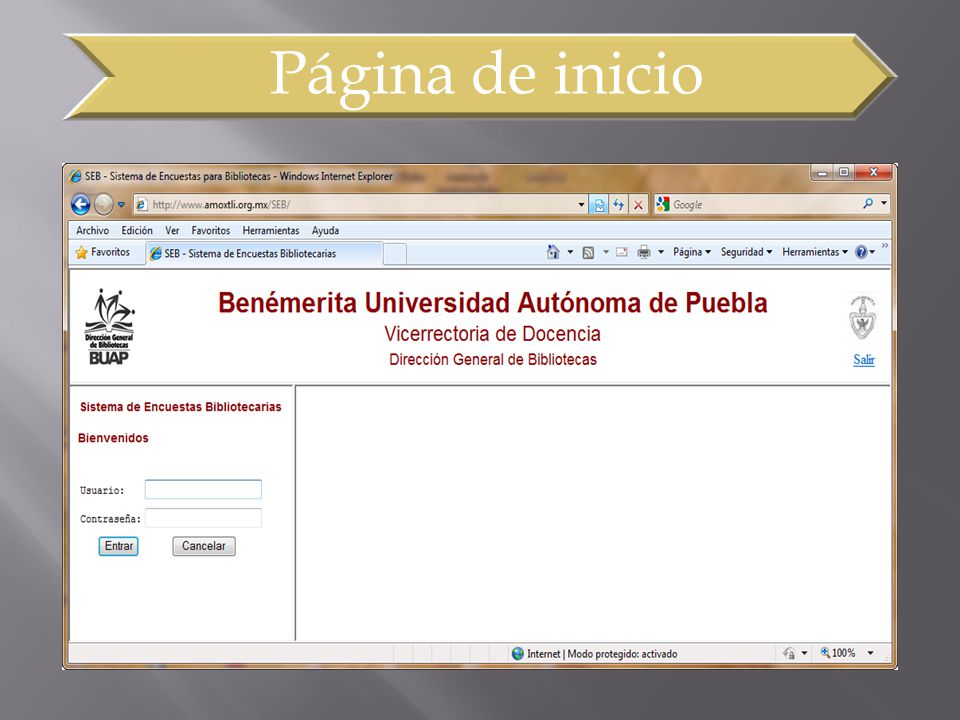Screen dimensions: 960x720
Task: Open the Ver menu
Action: coord(172,230)
